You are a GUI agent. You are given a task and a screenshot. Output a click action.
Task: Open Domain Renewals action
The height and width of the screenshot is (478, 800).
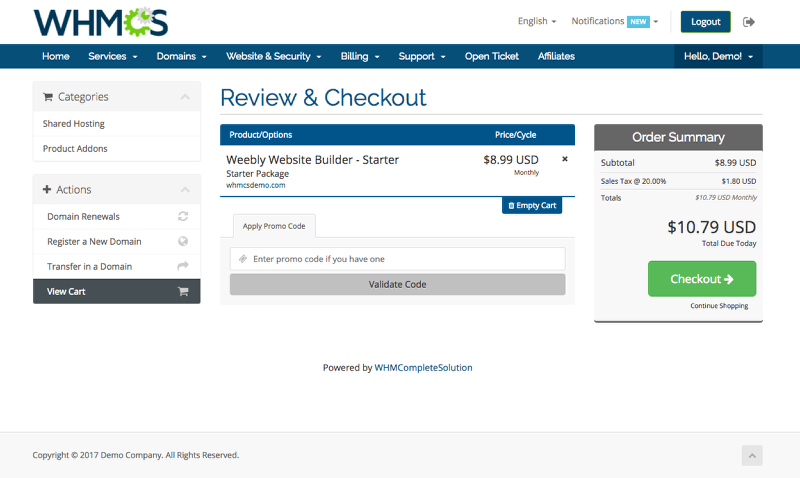[116, 216]
